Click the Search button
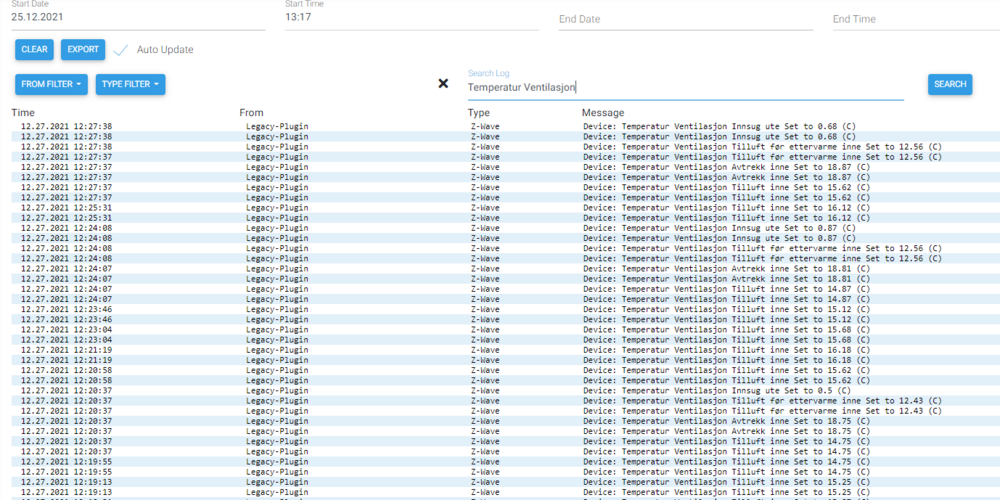The image size is (1000, 500). point(949,85)
